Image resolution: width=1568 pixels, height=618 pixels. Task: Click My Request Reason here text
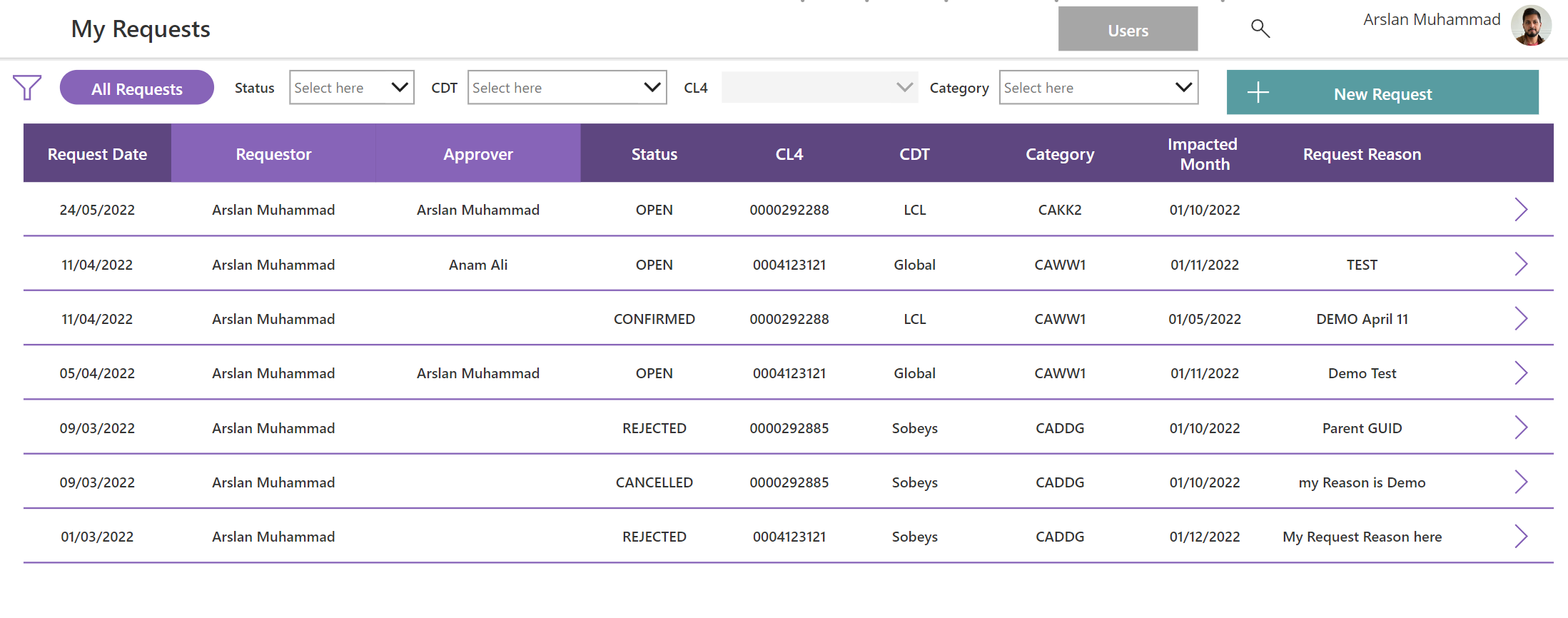coord(1362,537)
